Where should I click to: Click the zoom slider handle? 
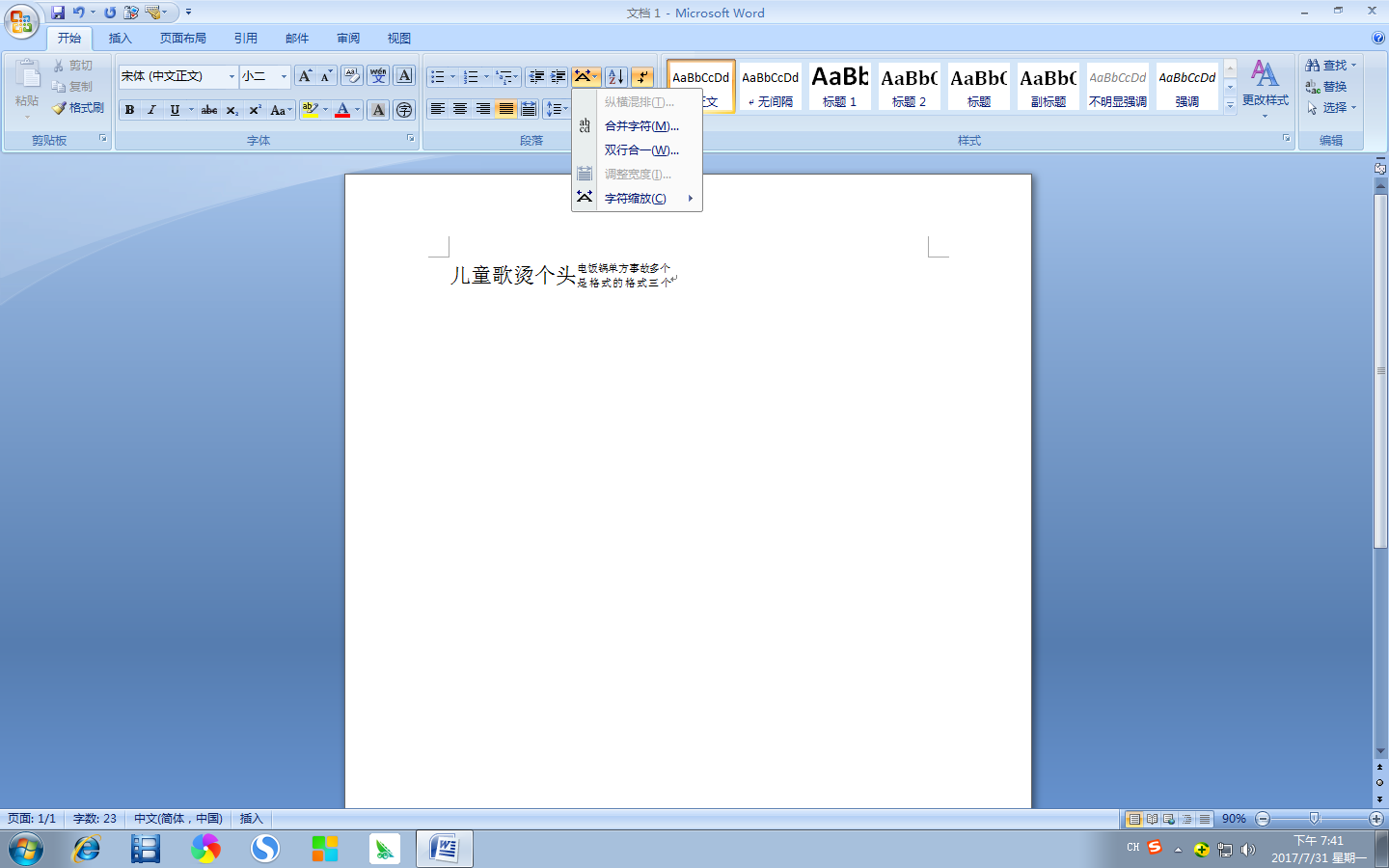click(x=1314, y=819)
